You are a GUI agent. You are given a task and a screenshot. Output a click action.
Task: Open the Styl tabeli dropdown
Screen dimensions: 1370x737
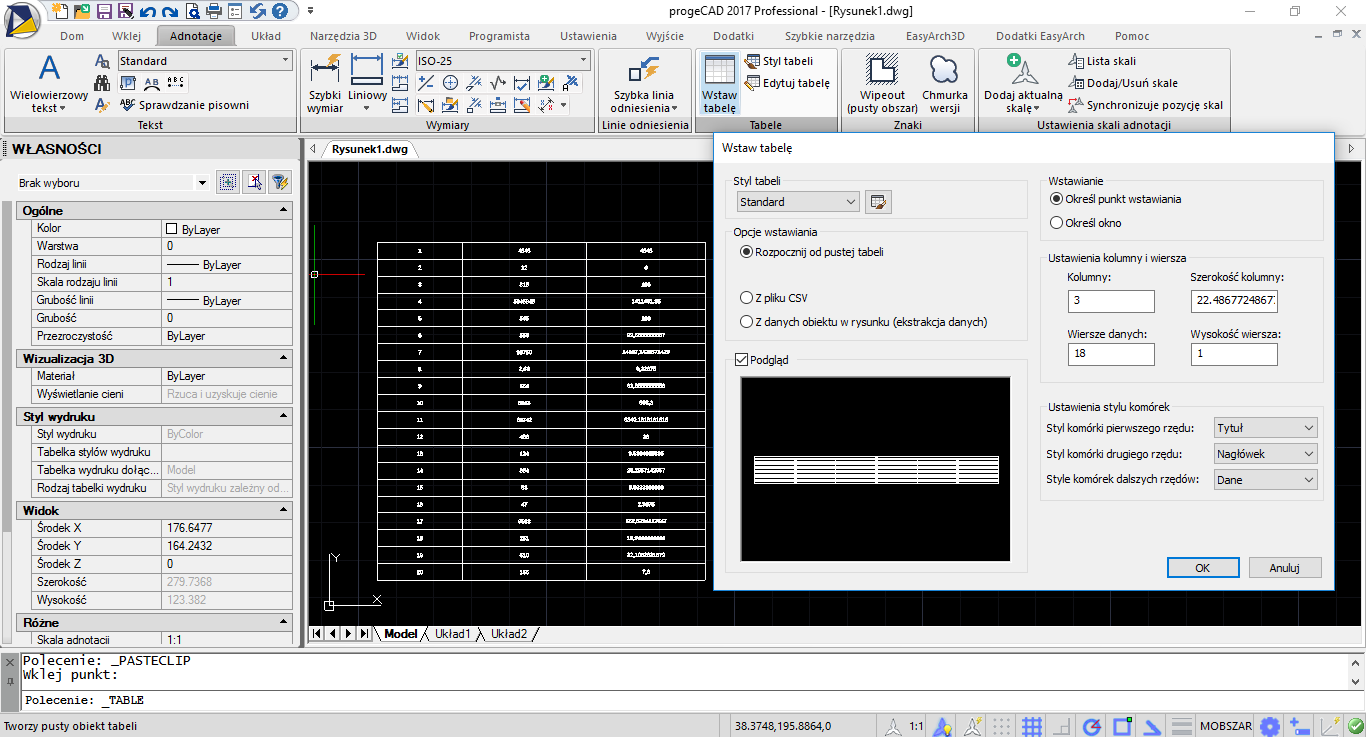pyautogui.click(x=797, y=202)
